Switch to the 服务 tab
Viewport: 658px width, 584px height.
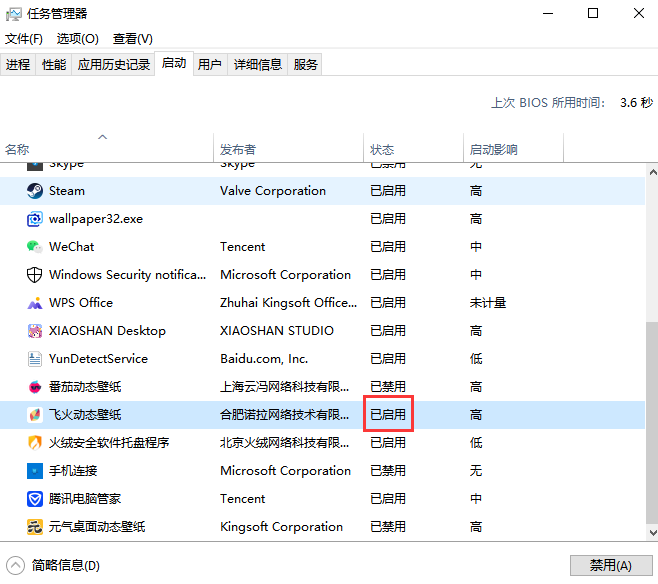tap(306, 65)
